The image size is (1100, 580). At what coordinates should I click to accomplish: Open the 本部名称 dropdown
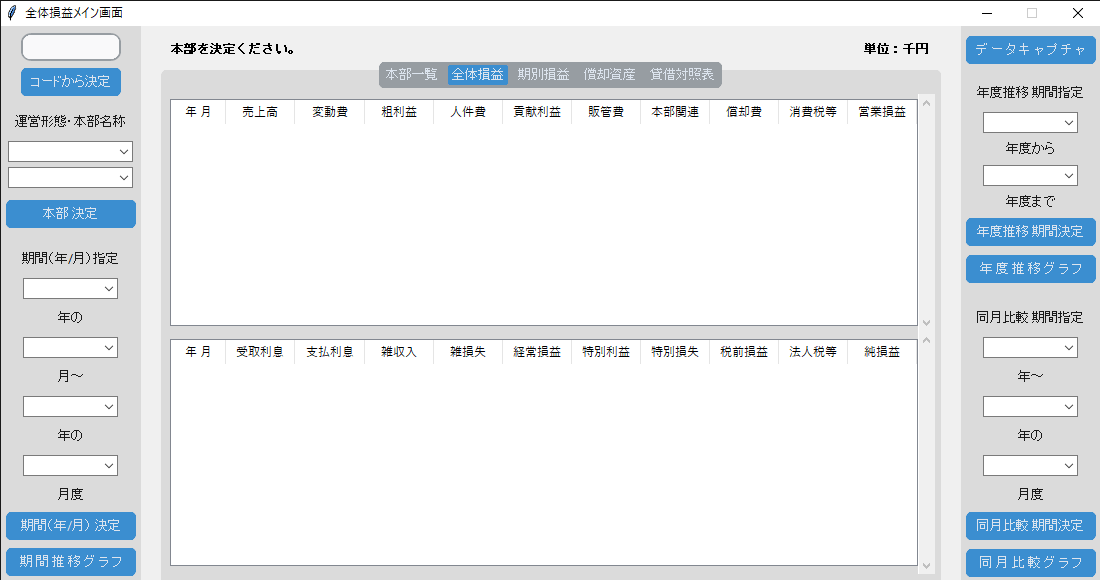click(x=70, y=177)
